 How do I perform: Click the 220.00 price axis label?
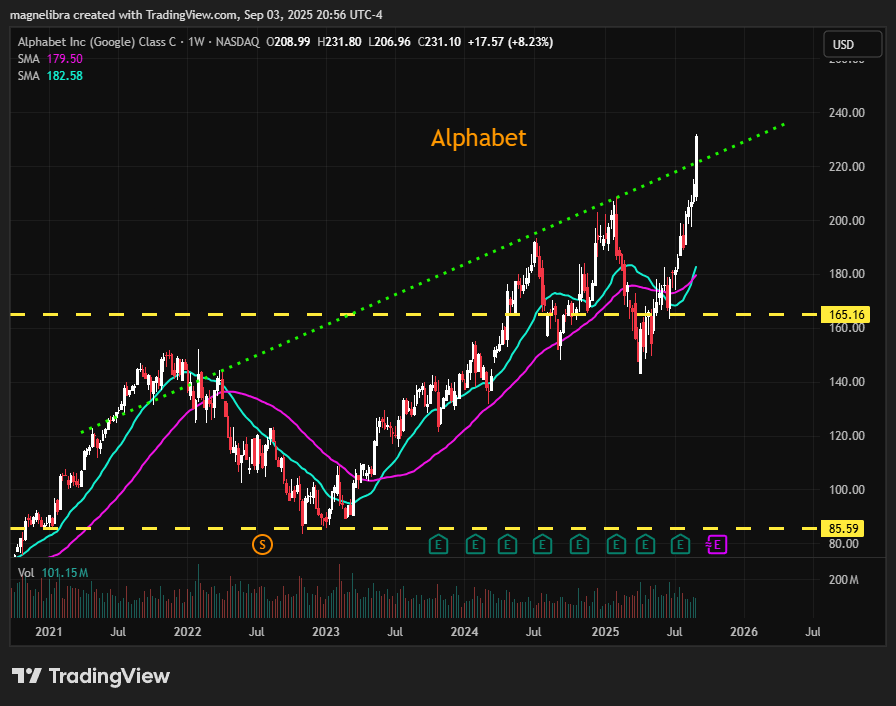[847, 167]
